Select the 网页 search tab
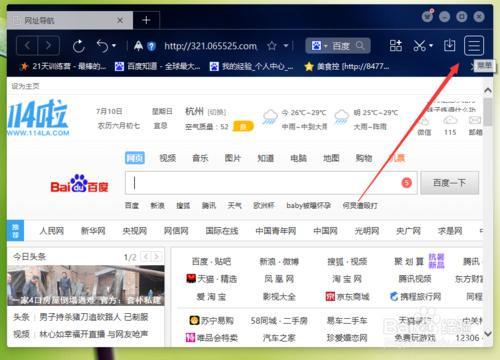The height and width of the screenshot is (360, 500). click(135, 158)
